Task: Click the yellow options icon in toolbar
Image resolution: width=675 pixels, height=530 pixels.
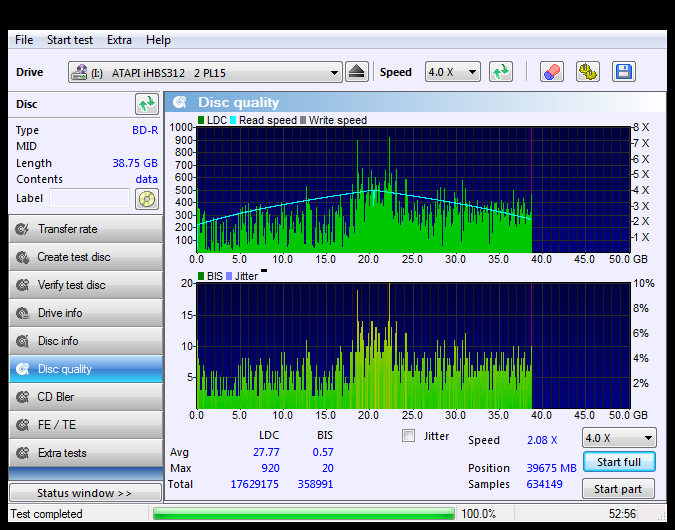Action: click(587, 72)
